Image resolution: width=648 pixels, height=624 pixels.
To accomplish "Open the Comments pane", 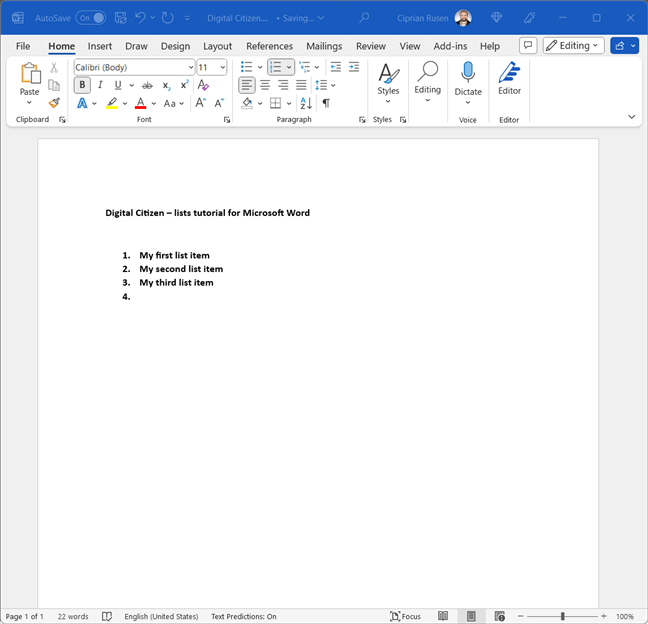I will tap(528, 46).
